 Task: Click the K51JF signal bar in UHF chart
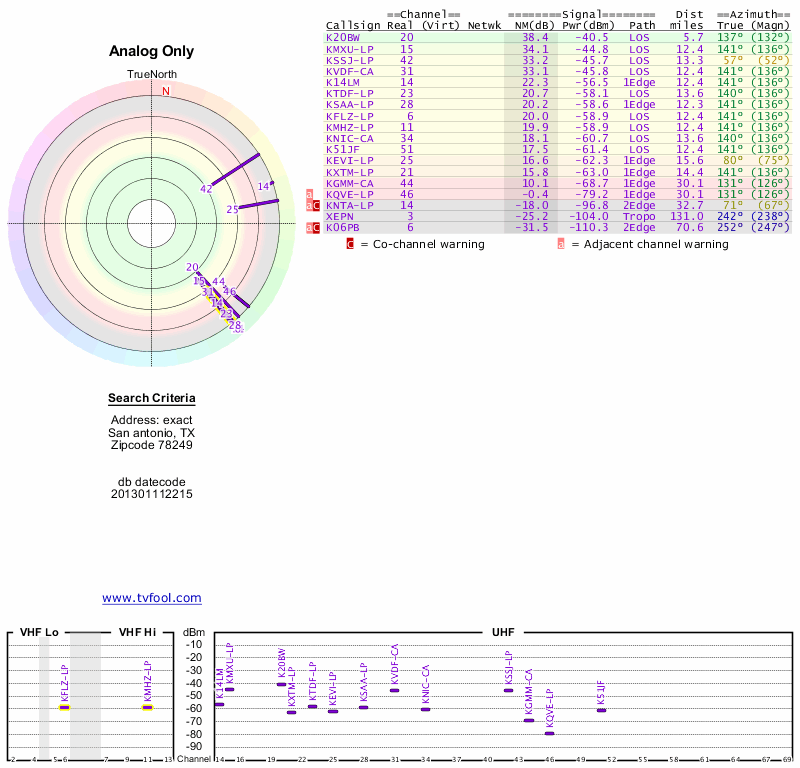click(602, 710)
